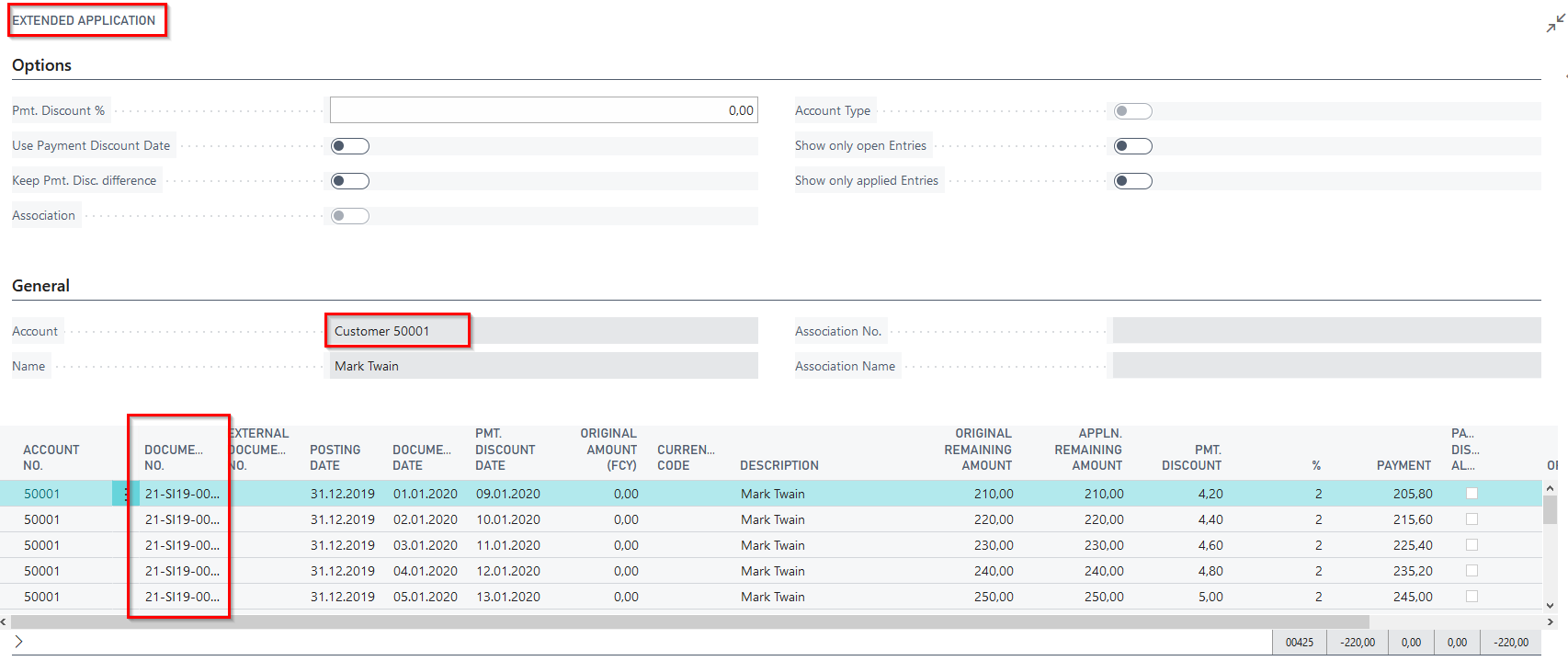This screenshot has width=1568, height=661.
Task: Open account number 50001 link in first row
Action: [42, 494]
